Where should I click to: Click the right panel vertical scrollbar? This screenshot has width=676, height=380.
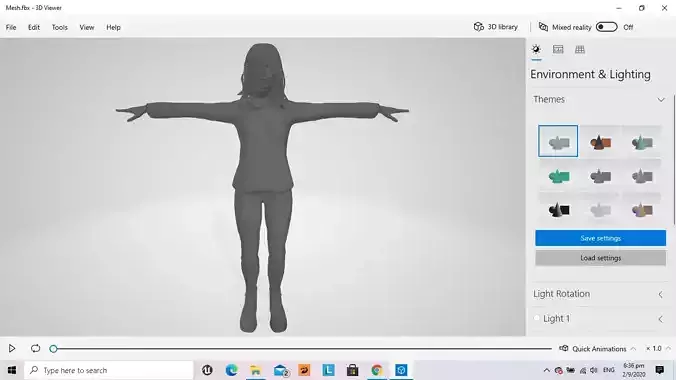tap(674, 160)
